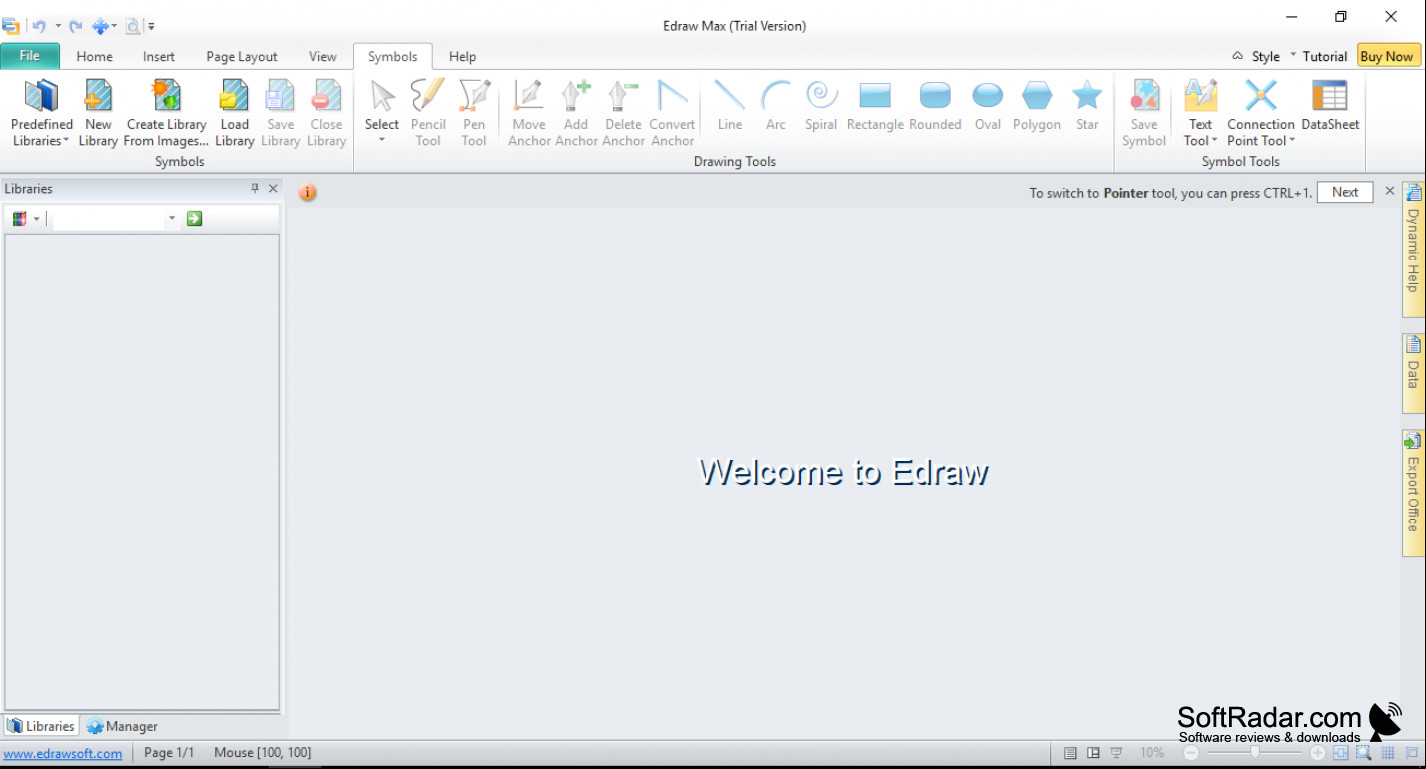Toggle the grid icon in status bar

pyautogui.click(x=1388, y=753)
